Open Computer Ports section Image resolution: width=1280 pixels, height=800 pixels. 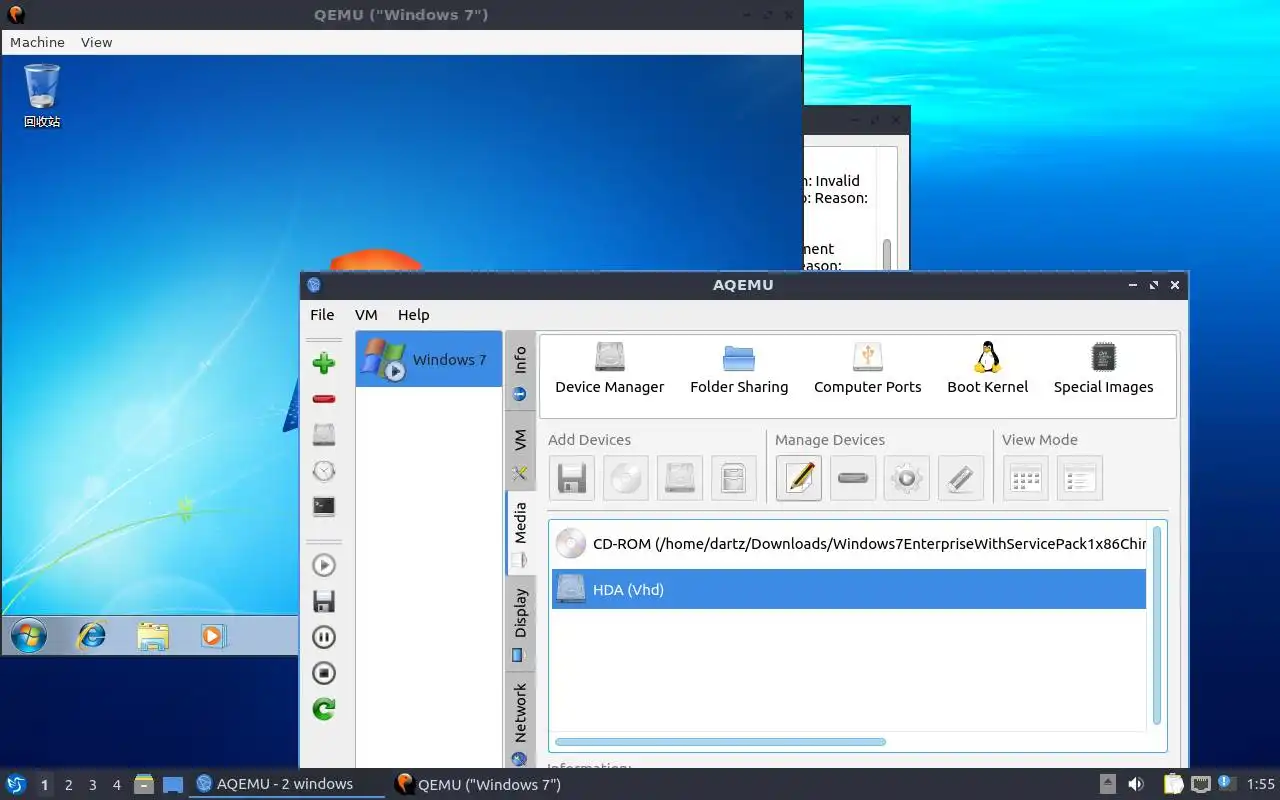(x=868, y=369)
